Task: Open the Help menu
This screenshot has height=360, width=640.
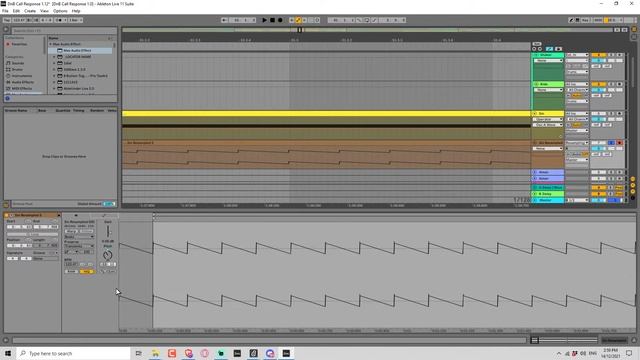Action: 76,11
